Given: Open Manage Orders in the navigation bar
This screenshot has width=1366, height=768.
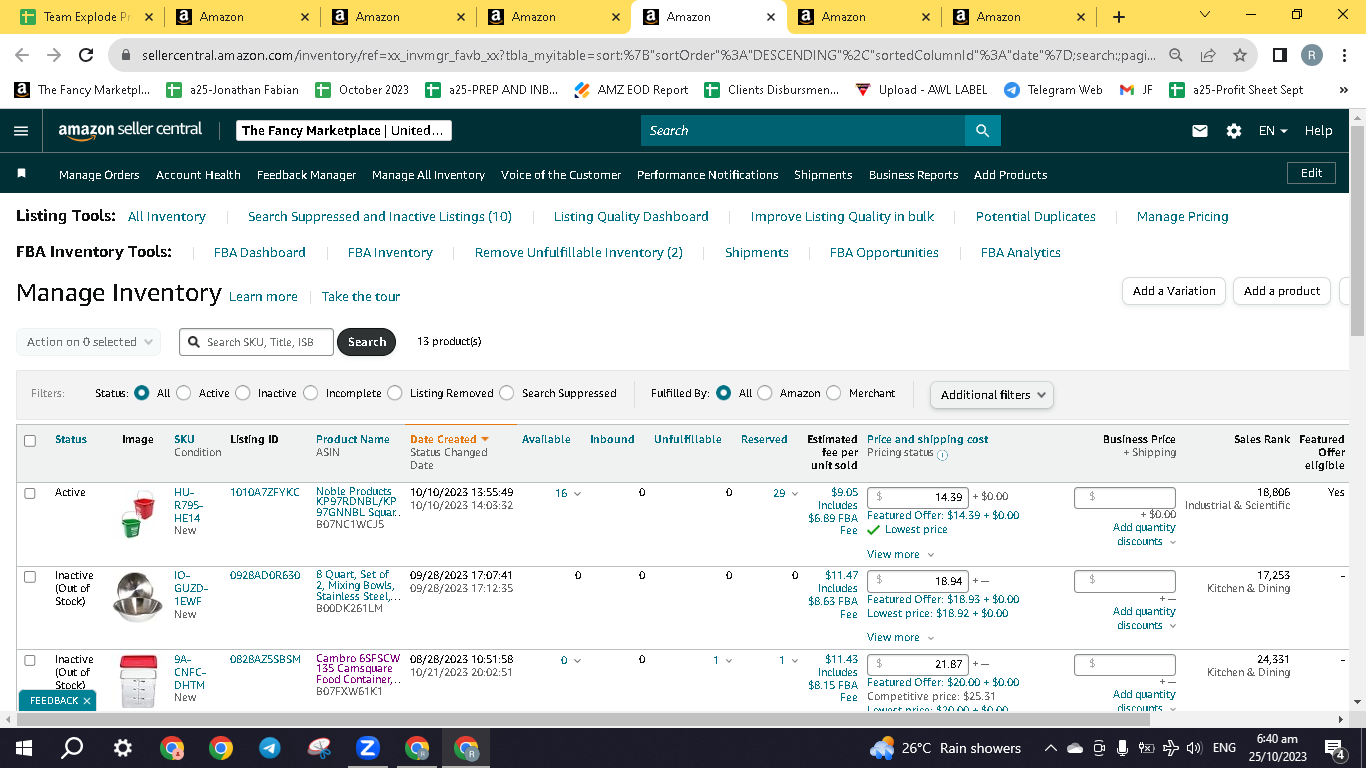Looking at the screenshot, I should tap(99, 175).
